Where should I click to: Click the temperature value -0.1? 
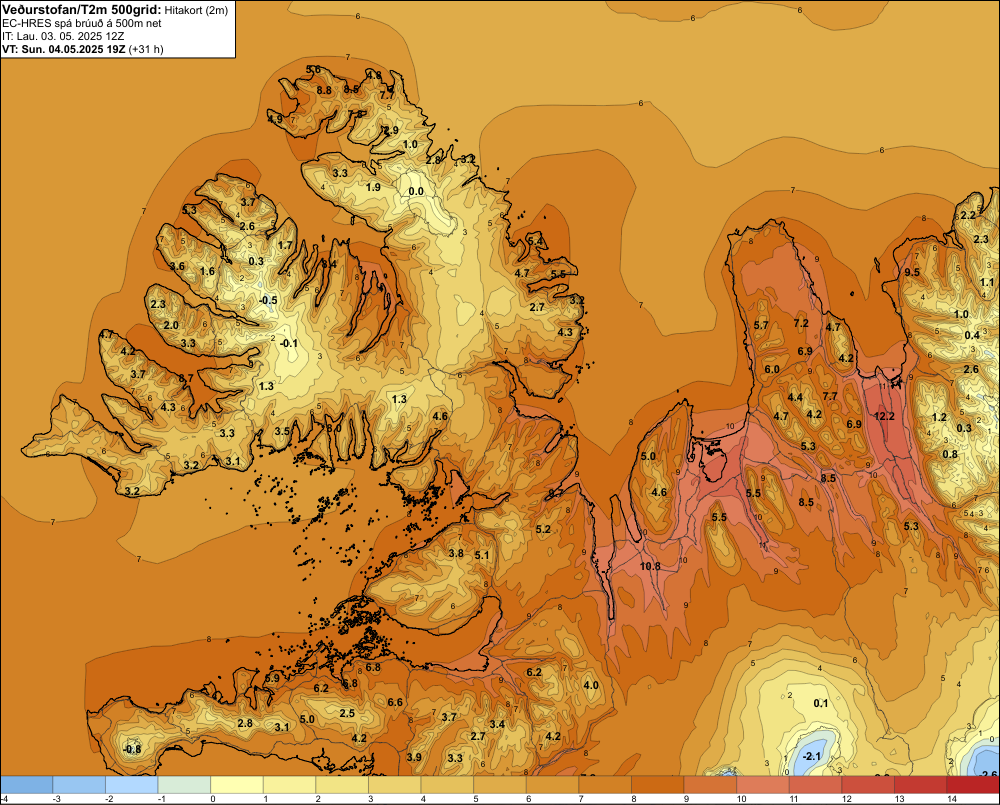pyautogui.click(x=288, y=343)
